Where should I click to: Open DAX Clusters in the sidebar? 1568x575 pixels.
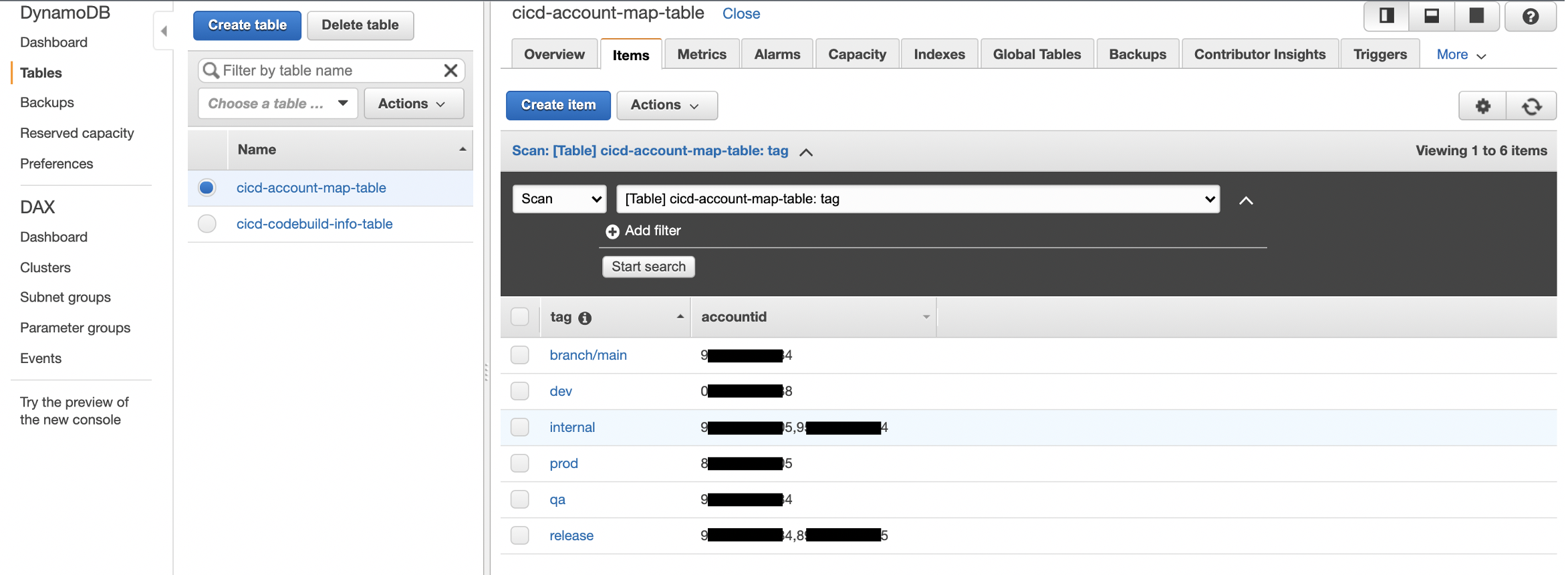[45, 267]
